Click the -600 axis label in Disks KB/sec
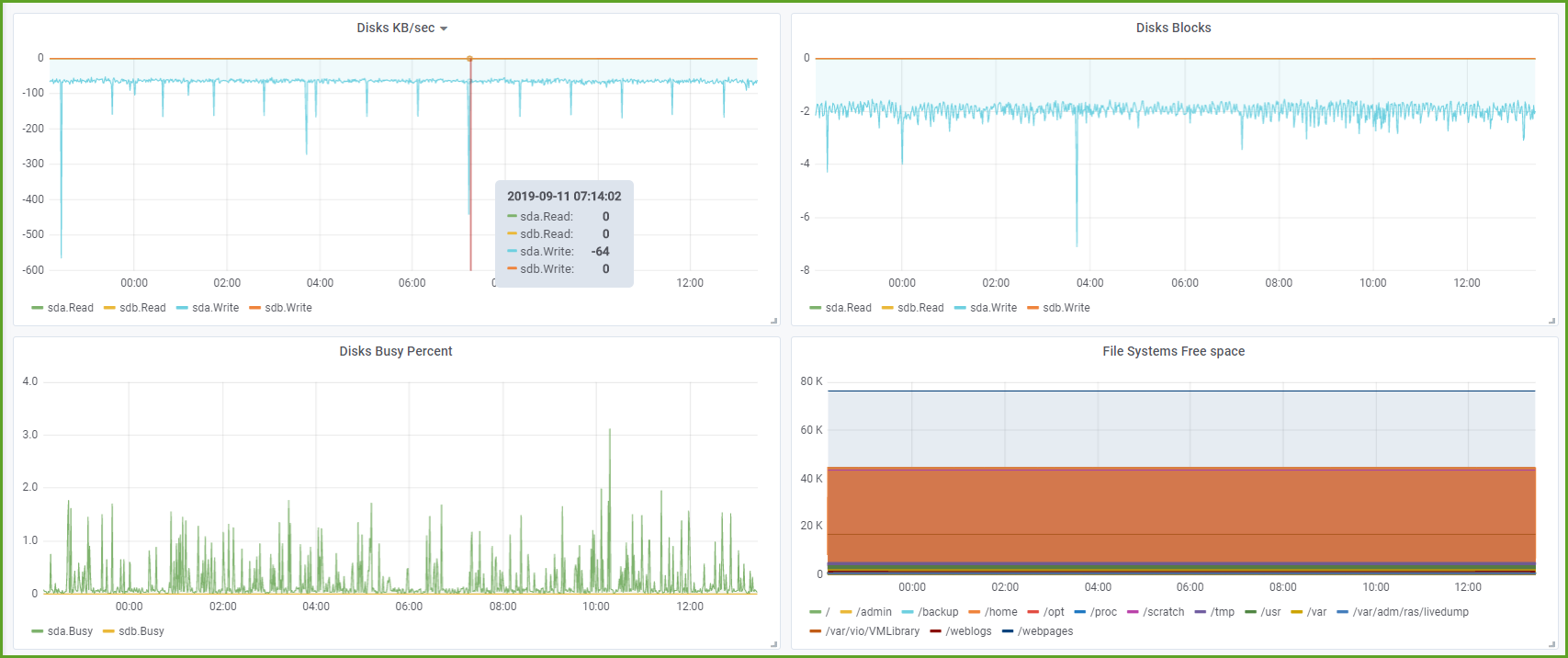The image size is (1568, 658). click(33, 270)
